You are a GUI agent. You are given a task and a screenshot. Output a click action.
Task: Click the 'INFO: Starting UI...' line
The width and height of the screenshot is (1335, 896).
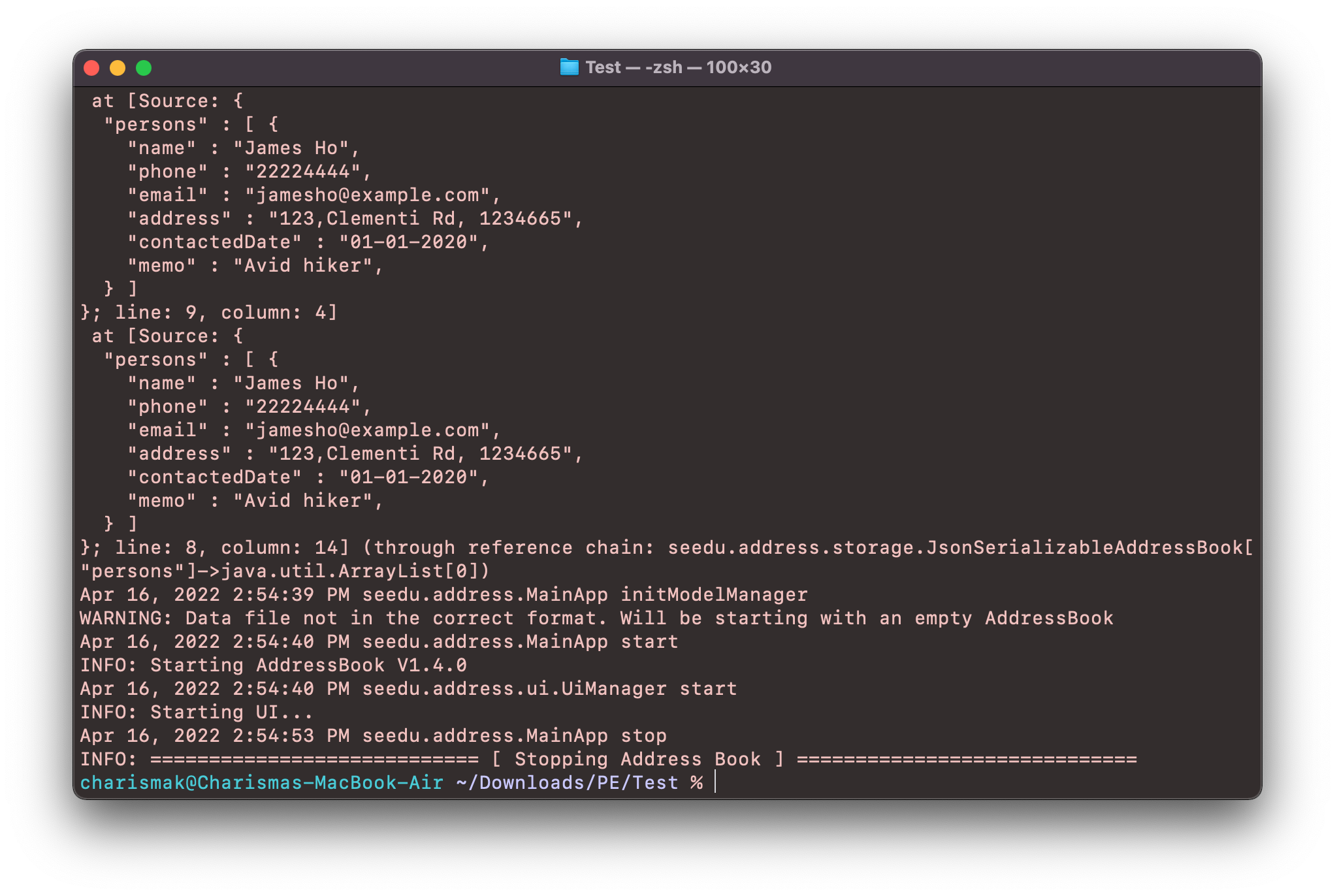pos(196,712)
